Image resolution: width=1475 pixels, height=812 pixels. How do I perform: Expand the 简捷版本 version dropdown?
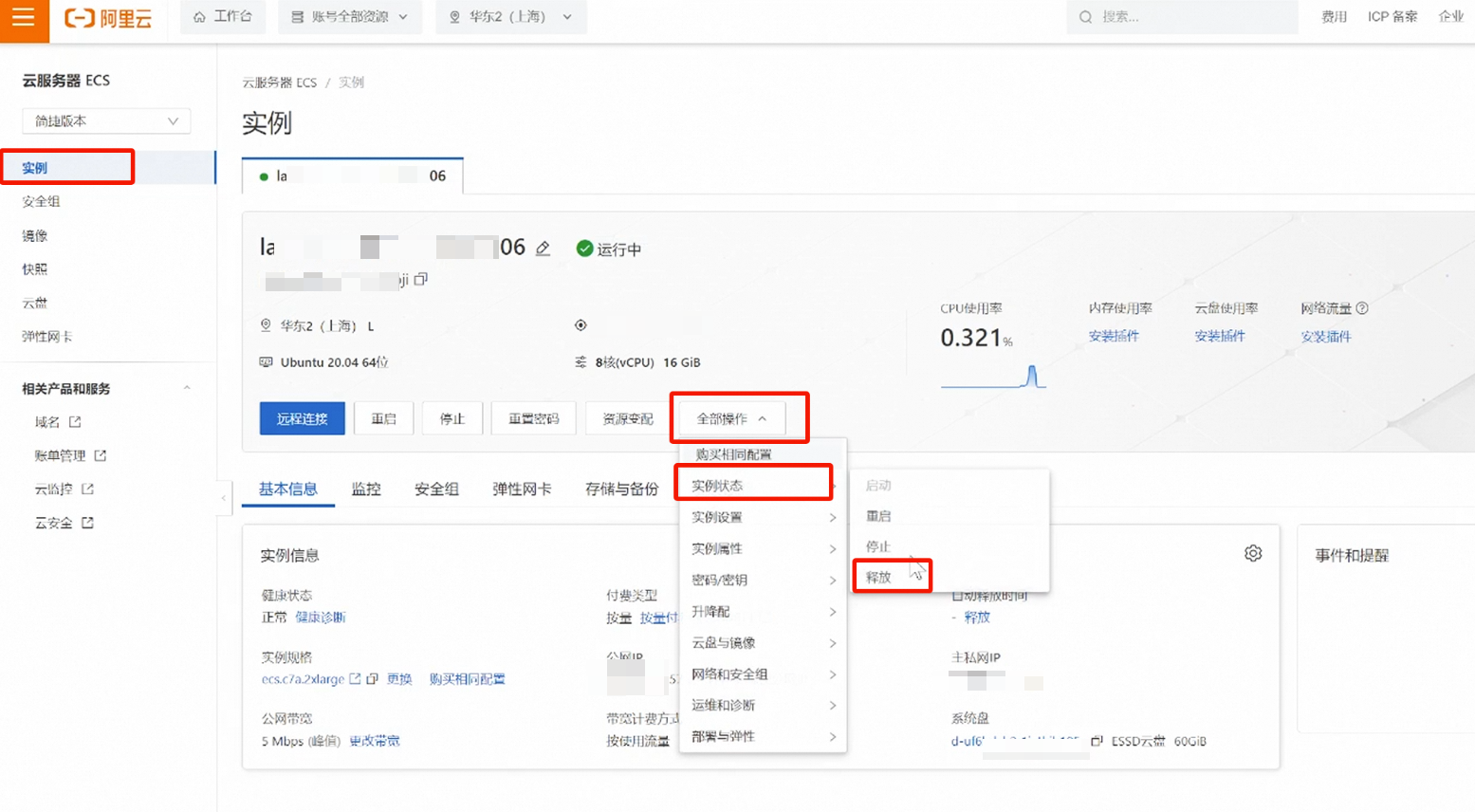coord(106,120)
